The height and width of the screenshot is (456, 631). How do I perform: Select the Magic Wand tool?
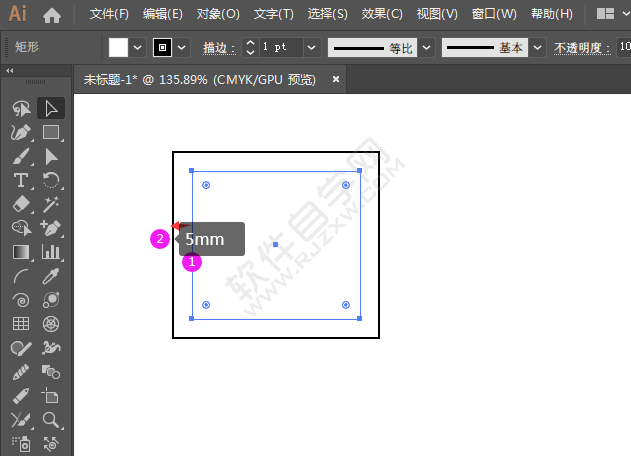(51, 204)
